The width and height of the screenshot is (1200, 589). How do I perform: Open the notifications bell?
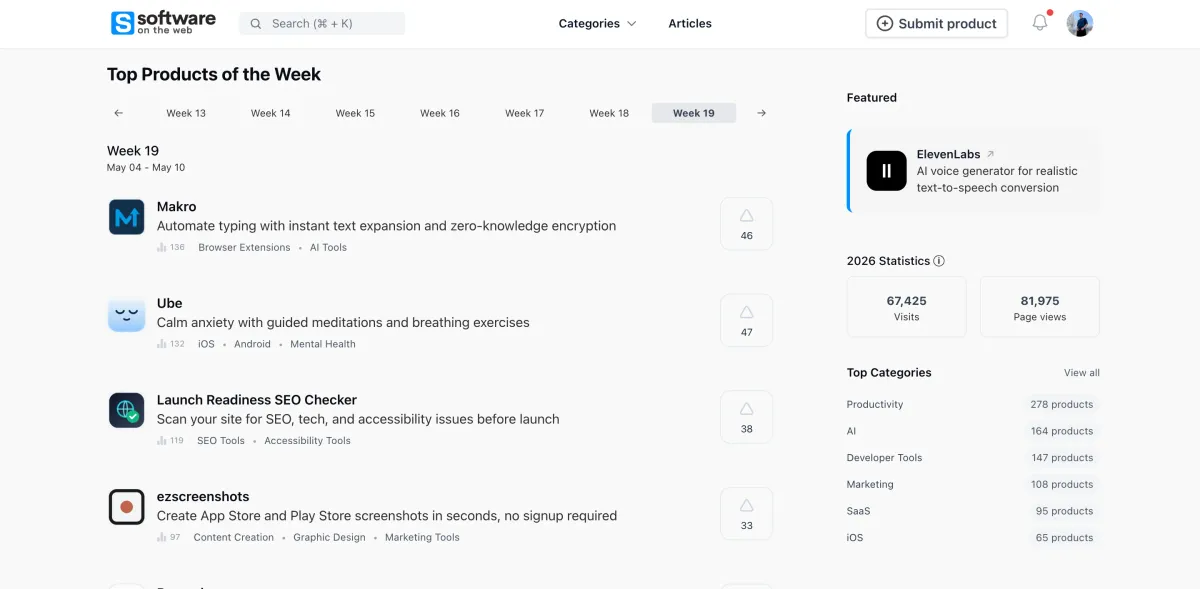(1040, 23)
